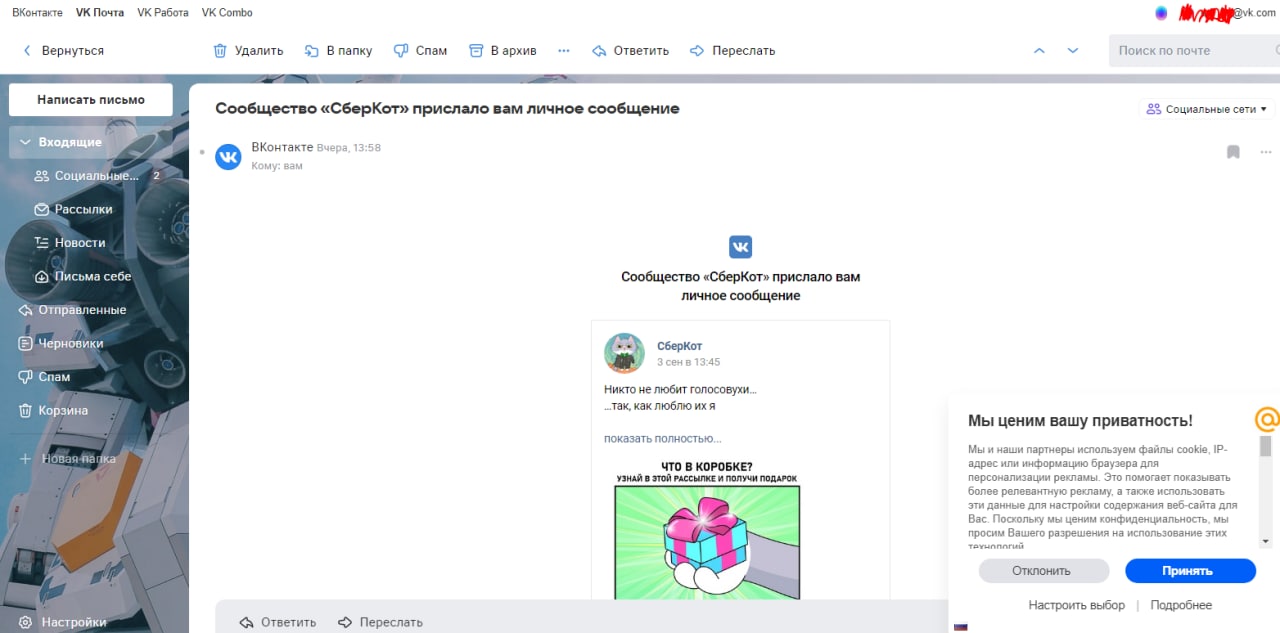Screen dimensions: 1280x633
Task: Open Социальные сети subfolder in sidebar
Action: (x=98, y=176)
